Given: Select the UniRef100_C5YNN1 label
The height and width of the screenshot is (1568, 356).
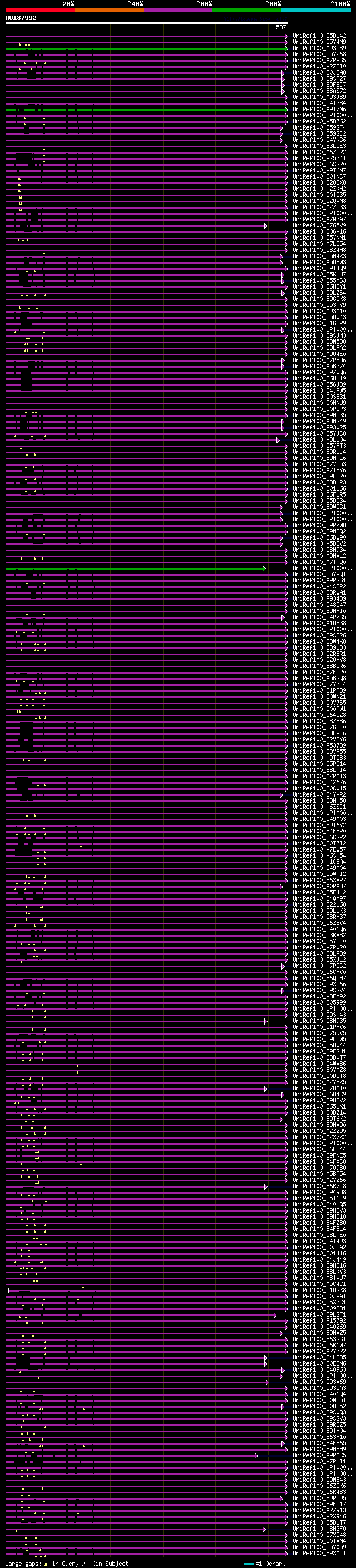Looking at the screenshot, I should point(319,238).
